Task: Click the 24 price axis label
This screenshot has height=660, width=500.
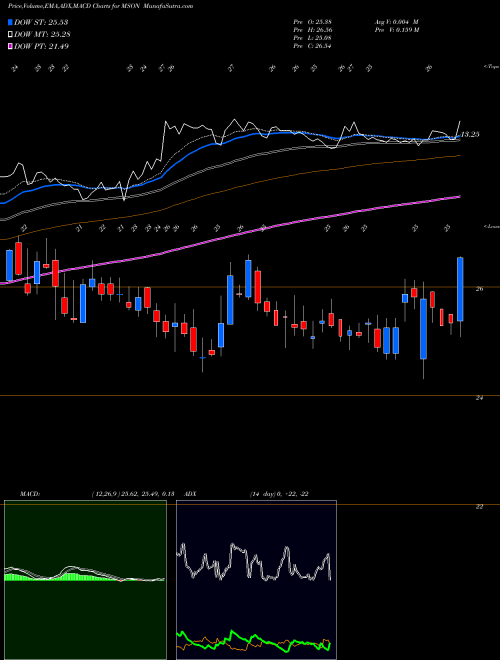Action: click(x=479, y=398)
